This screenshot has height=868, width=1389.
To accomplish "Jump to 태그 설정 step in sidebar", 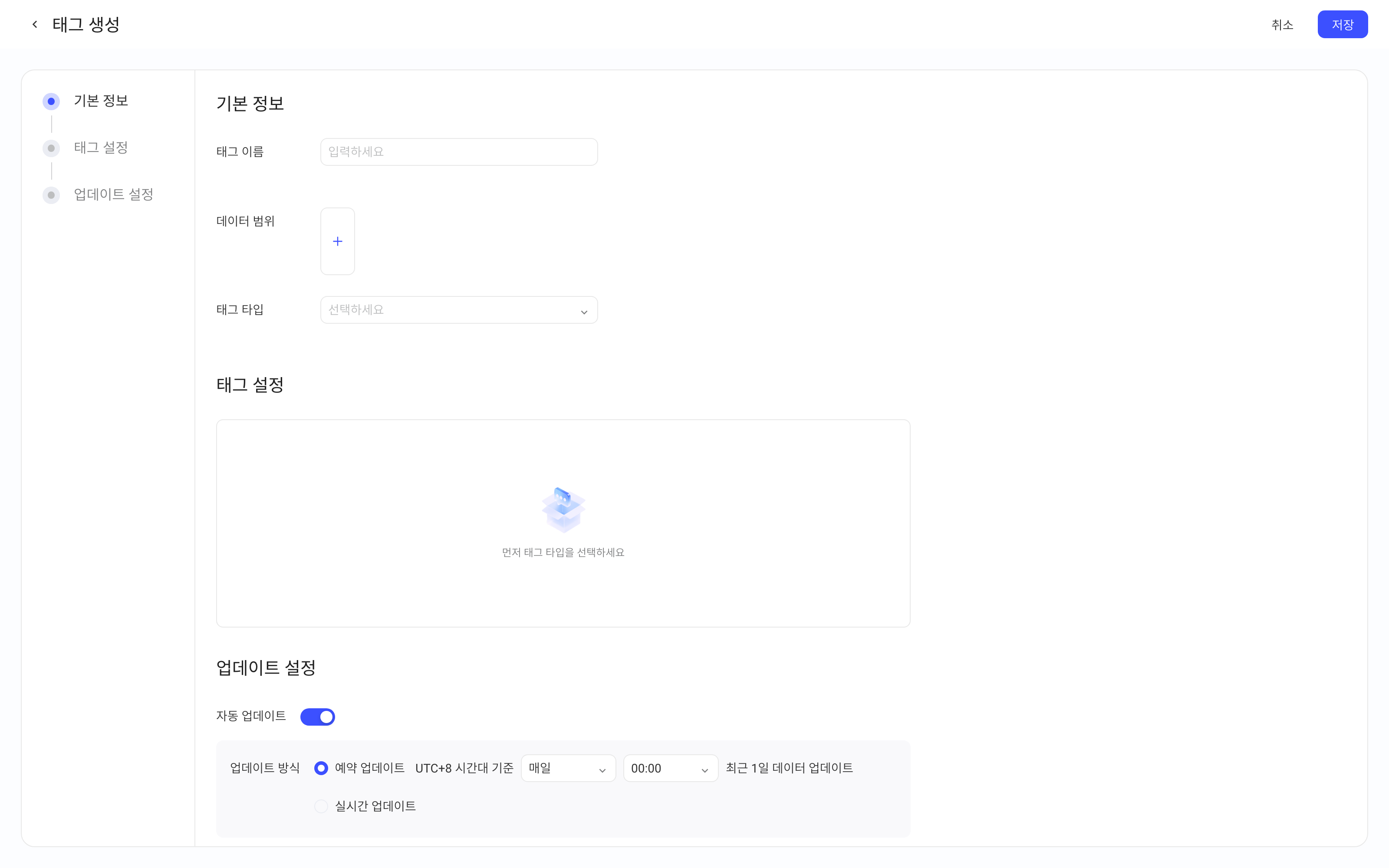I will [x=101, y=148].
